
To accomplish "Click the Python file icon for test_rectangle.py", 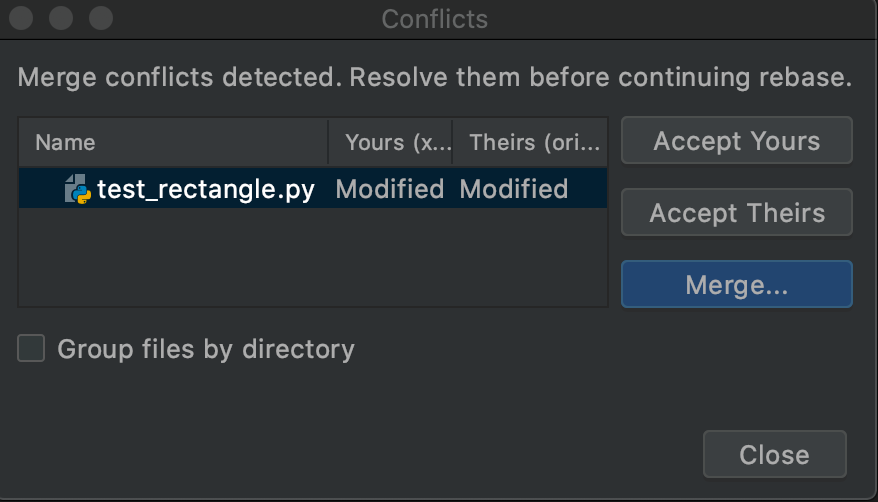I will coord(78,189).
